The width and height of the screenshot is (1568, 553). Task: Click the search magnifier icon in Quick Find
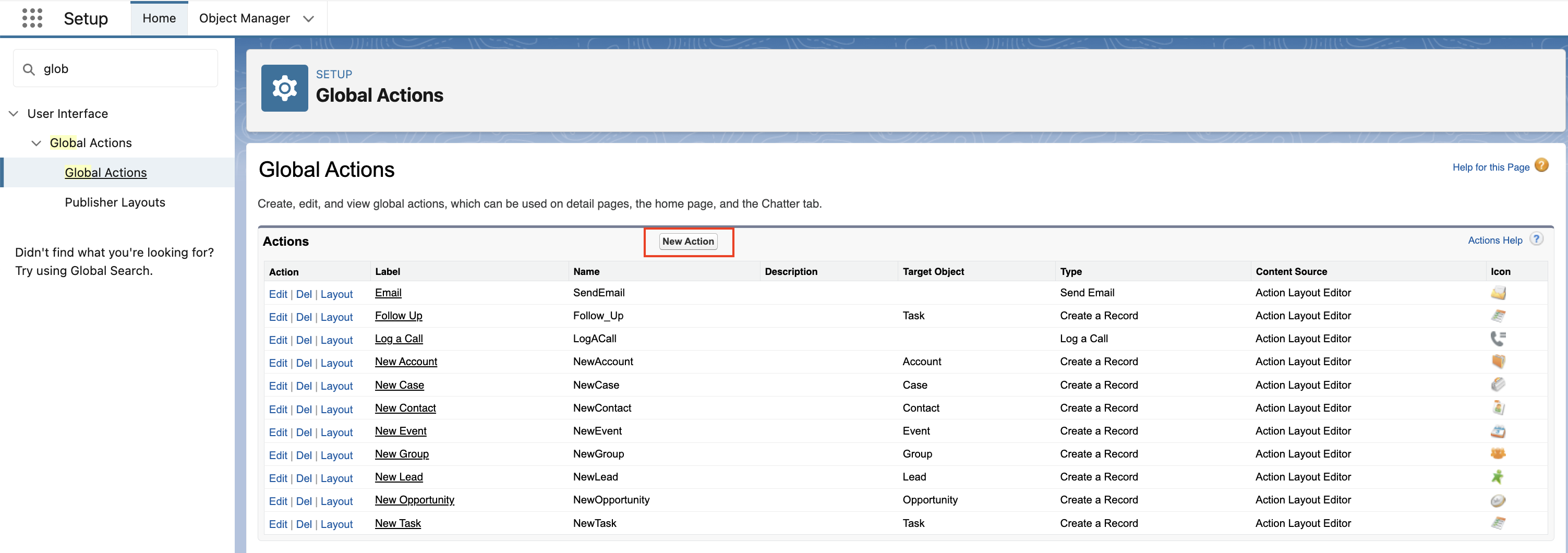pos(29,69)
